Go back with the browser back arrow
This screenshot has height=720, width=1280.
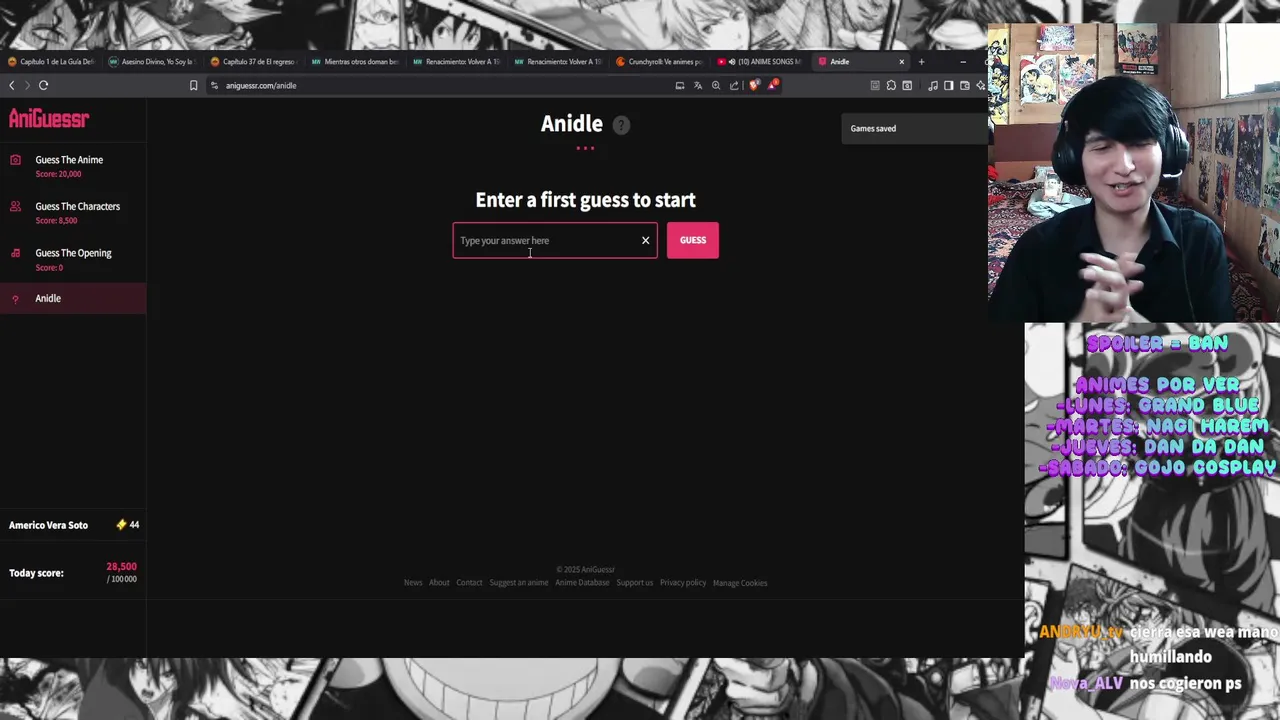[x=12, y=85]
